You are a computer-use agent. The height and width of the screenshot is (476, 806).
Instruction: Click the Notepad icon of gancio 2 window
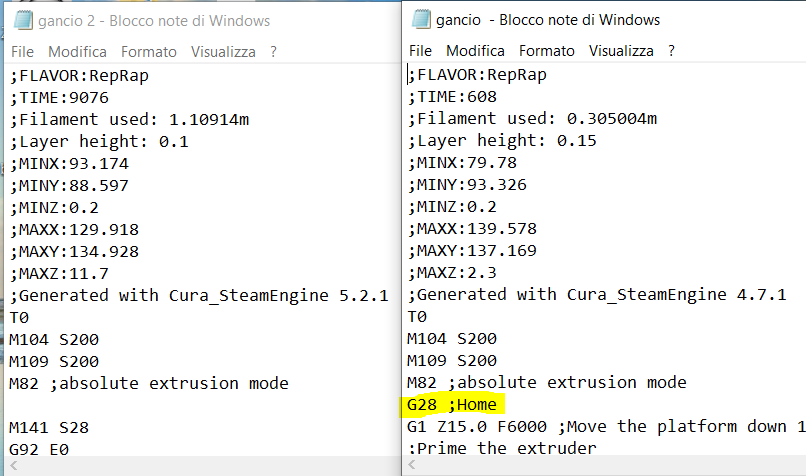coord(23,21)
